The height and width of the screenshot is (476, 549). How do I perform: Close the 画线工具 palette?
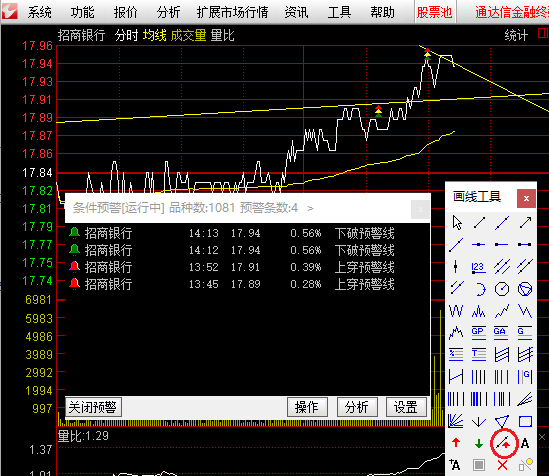pos(526,198)
